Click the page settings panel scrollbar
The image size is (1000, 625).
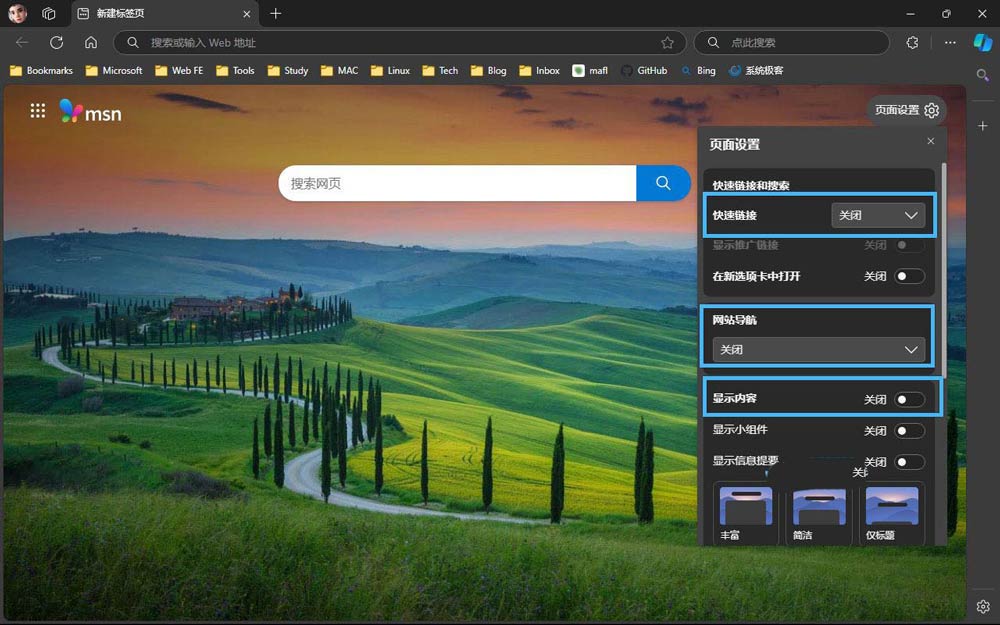(x=944, y=270)
